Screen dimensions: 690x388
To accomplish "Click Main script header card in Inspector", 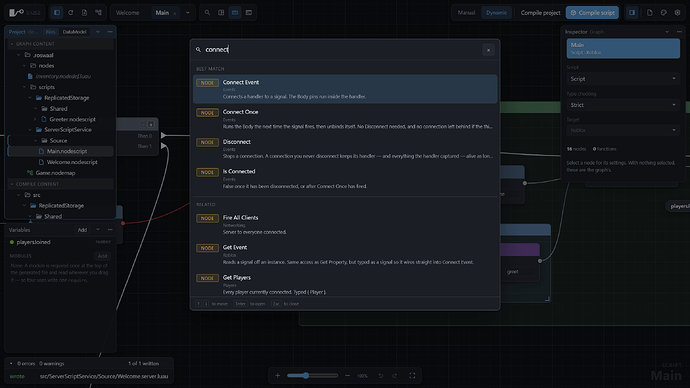I will pyautogui.click(x=623, y=48).
